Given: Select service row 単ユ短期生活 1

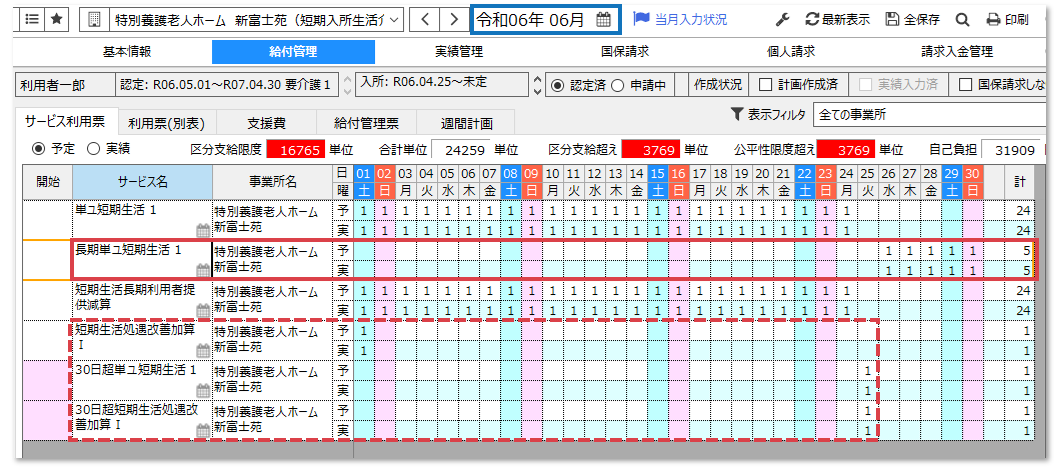Looking at the screenshot, I should pos(142,219).
